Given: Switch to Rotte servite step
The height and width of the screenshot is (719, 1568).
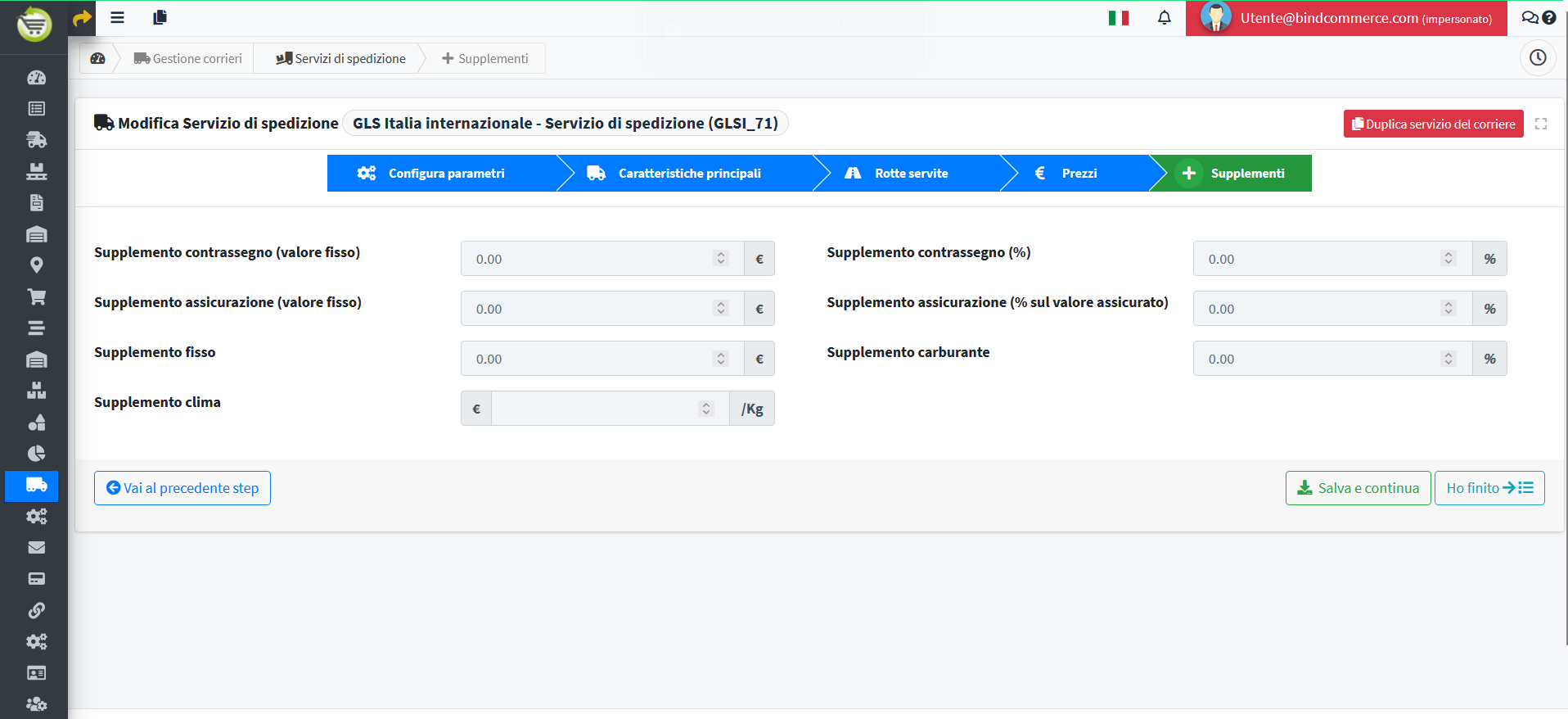Looking at the screenshot, I should pos(910,174).
